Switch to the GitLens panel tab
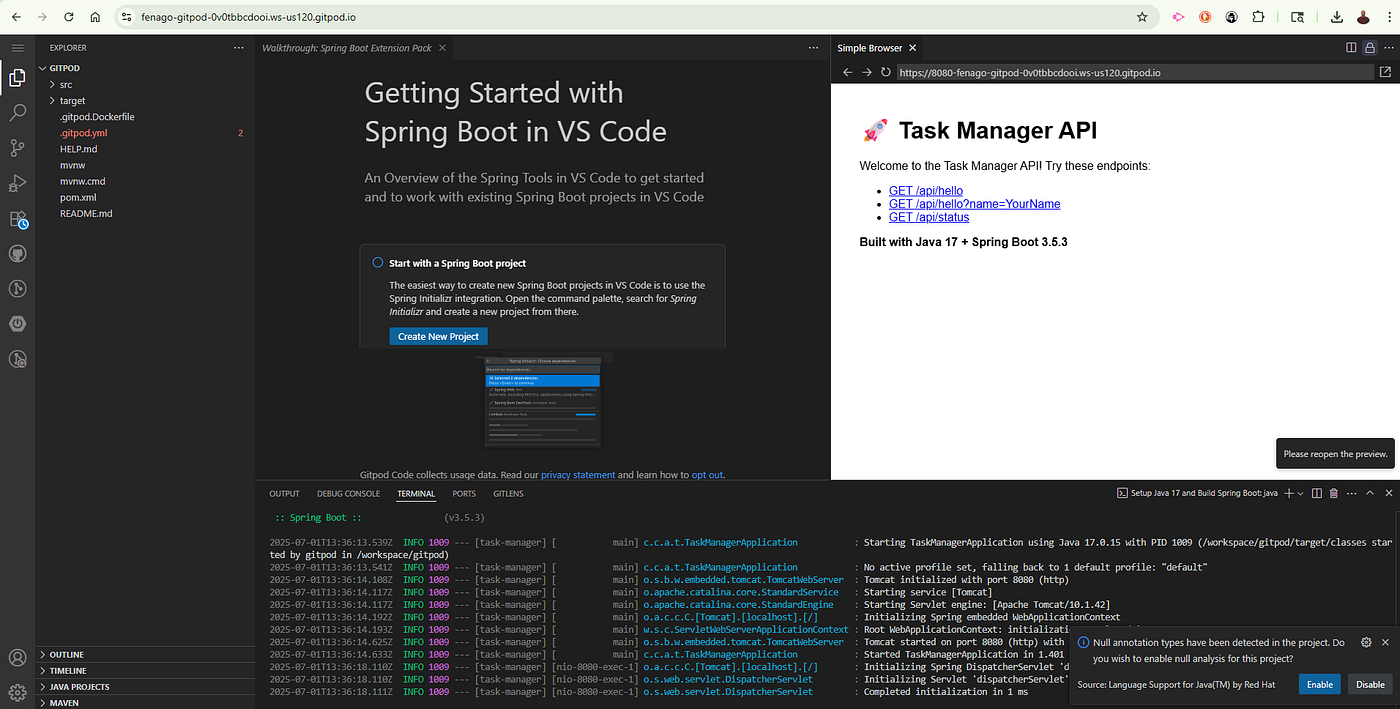Screen dimensions: 1400x709 pos(510,493)
